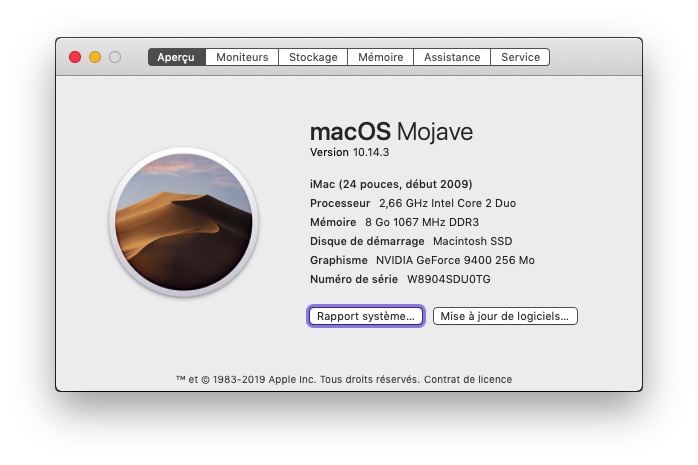Screen dimensions: 698x465
Task: Click the serial number W8904SDU0TG
Action: tap(449, 279)
